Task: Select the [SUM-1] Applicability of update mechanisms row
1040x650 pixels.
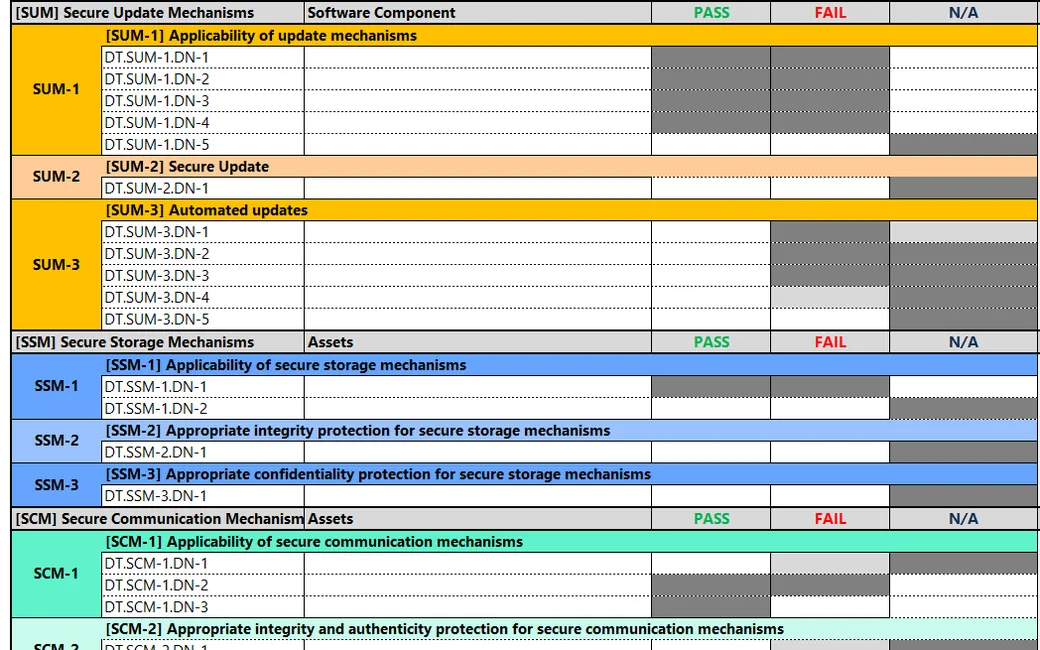Action: coord(570,36)
